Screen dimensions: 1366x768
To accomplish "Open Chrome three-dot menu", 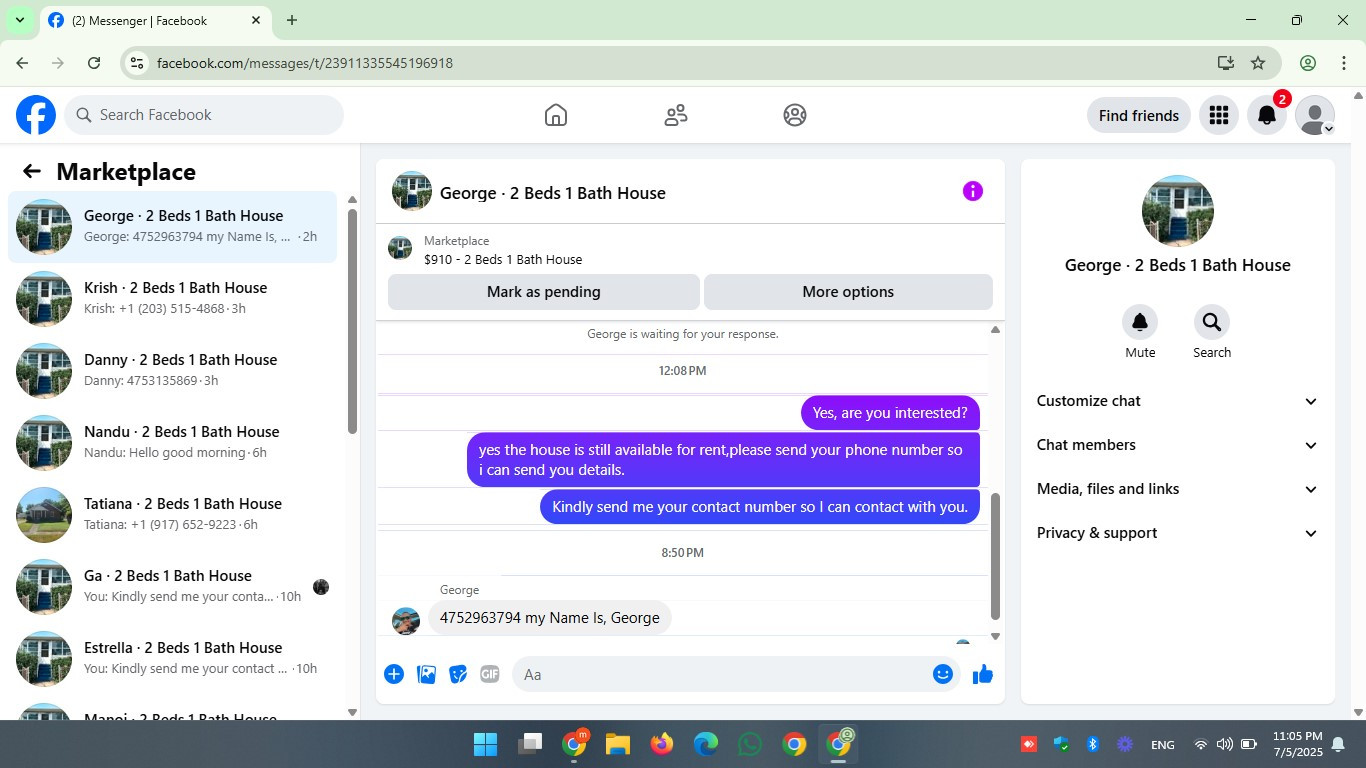I will pyautogui.click(x=1344, y=63).
